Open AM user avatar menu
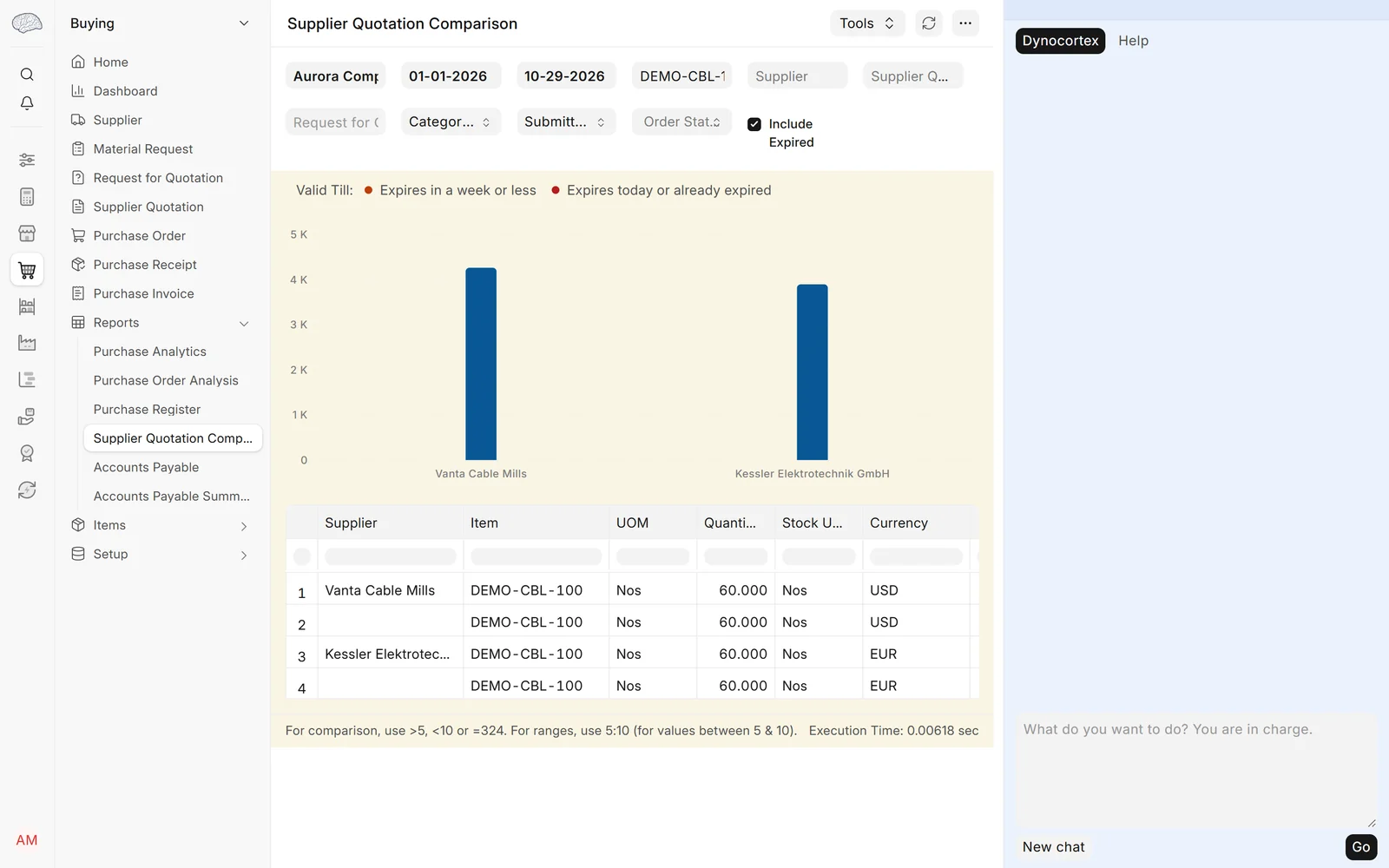This screenshot has width=1389, height=868. pyautogui.click(x=27, y=840)
